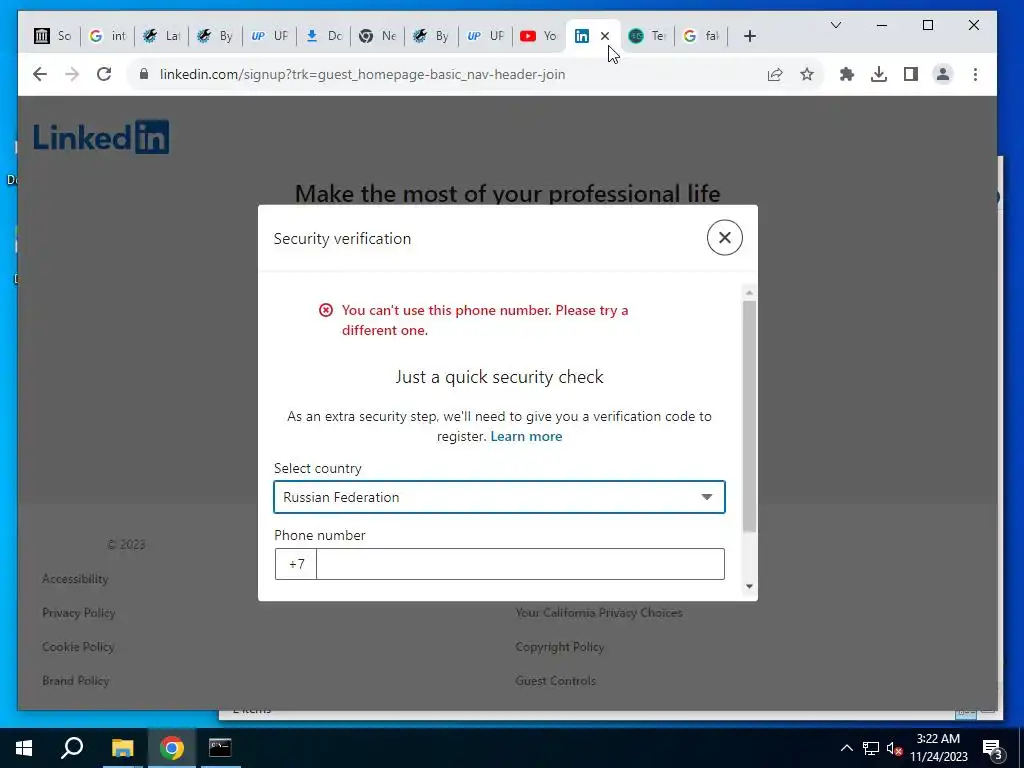Open the Cookie Policy footer link
This screenshot has width=1024, height=768.
(x=78, y=647)
